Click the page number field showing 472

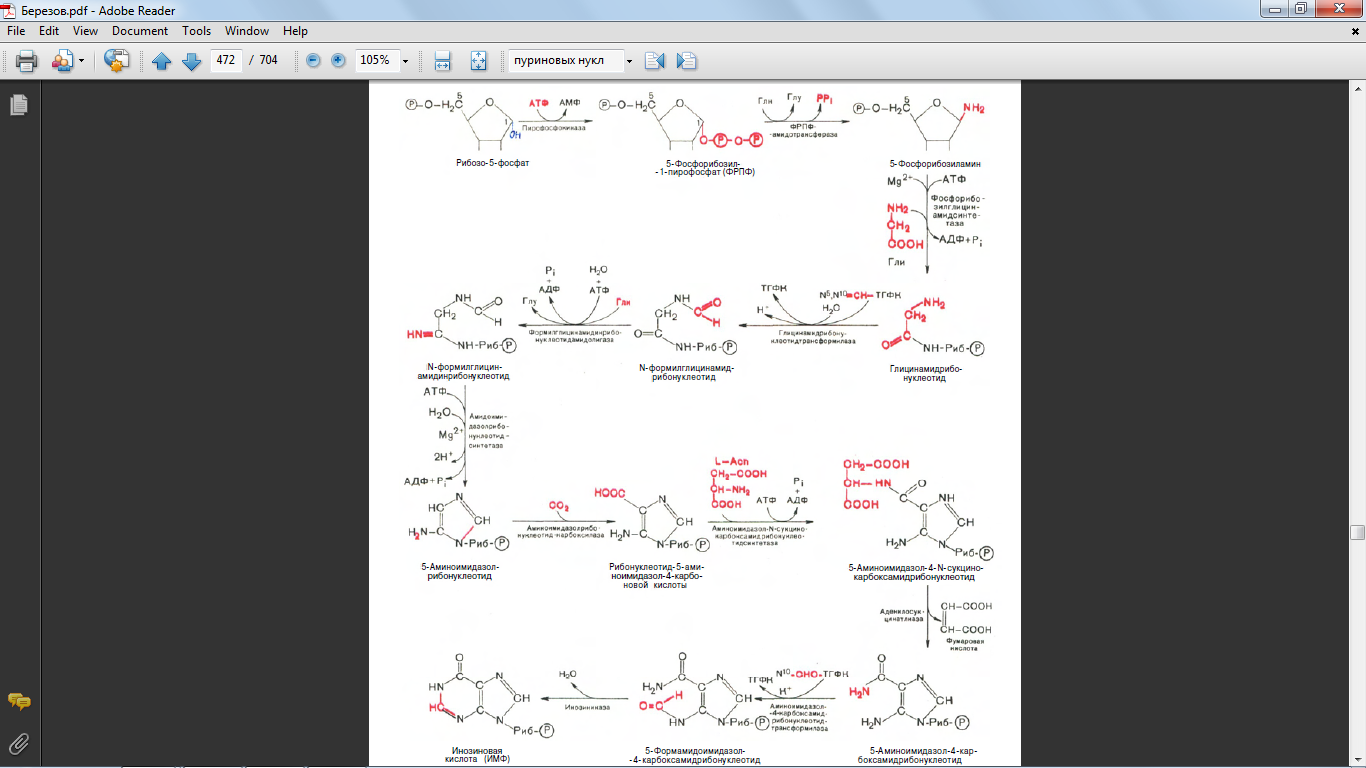click(x=226, y=60)
